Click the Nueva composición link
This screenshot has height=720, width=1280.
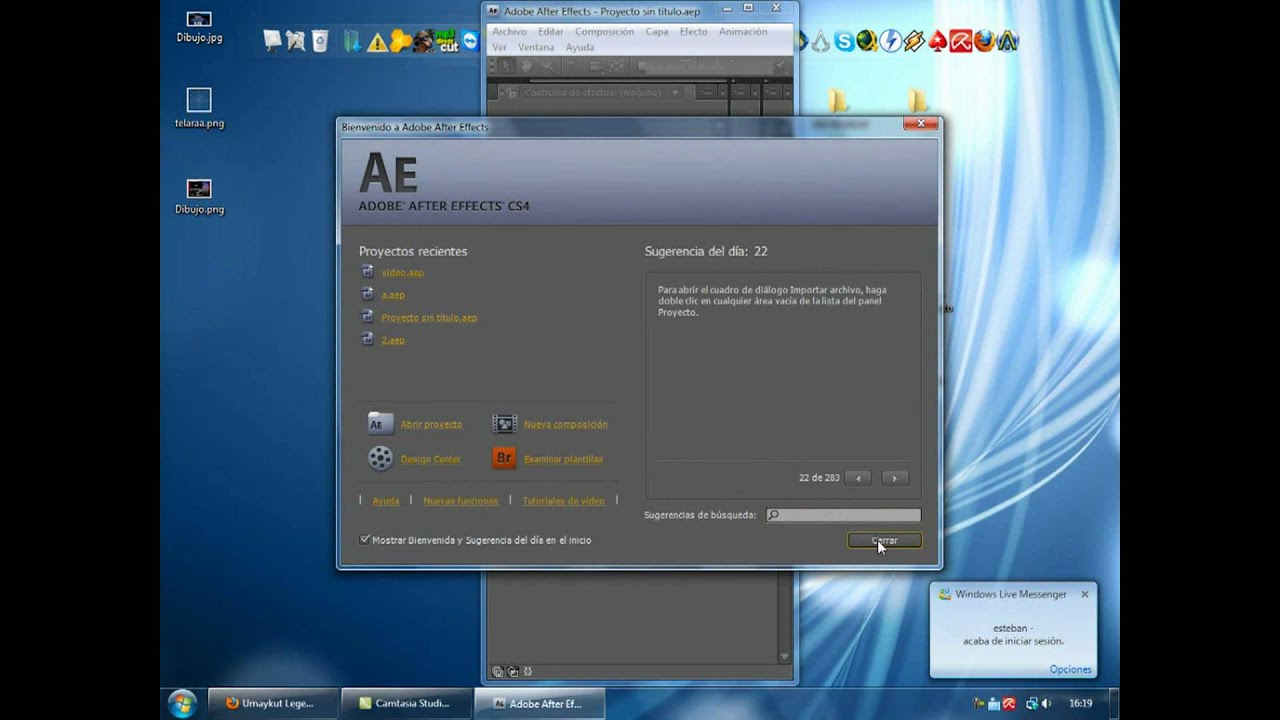pos(565,424)
